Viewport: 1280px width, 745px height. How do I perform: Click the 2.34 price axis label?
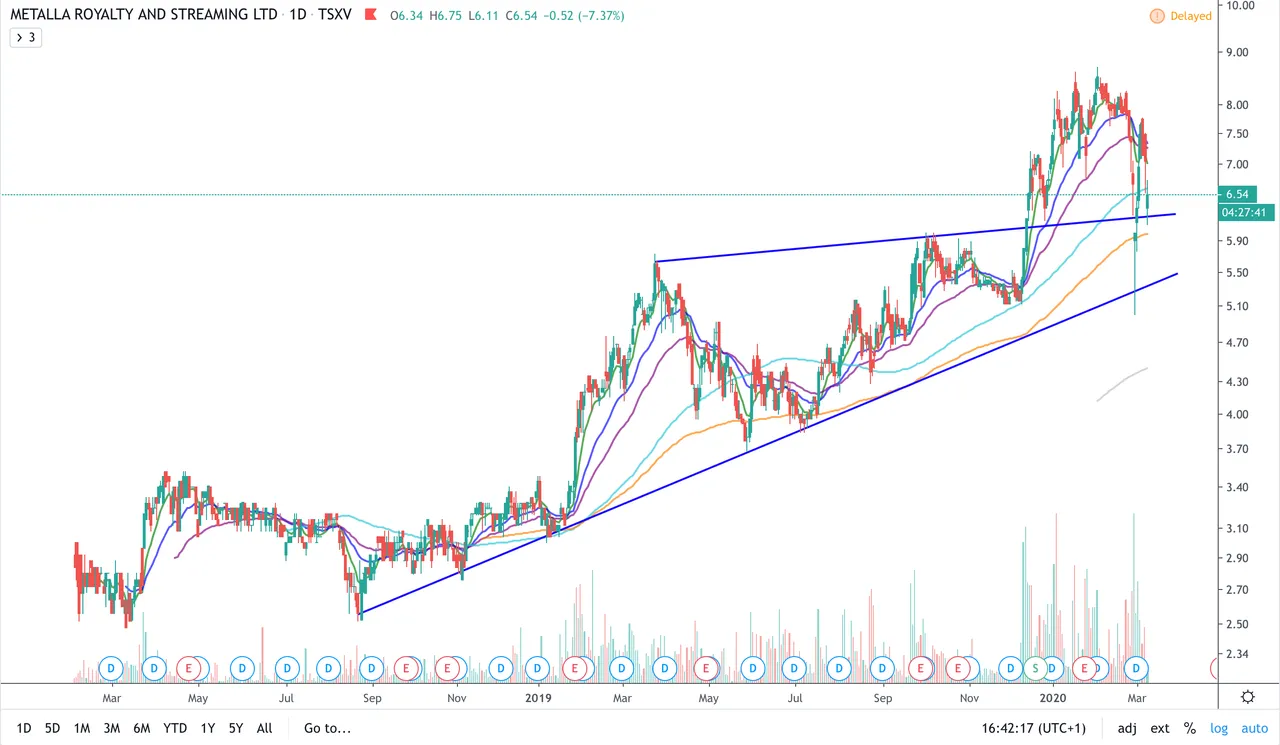[1236, 654]
